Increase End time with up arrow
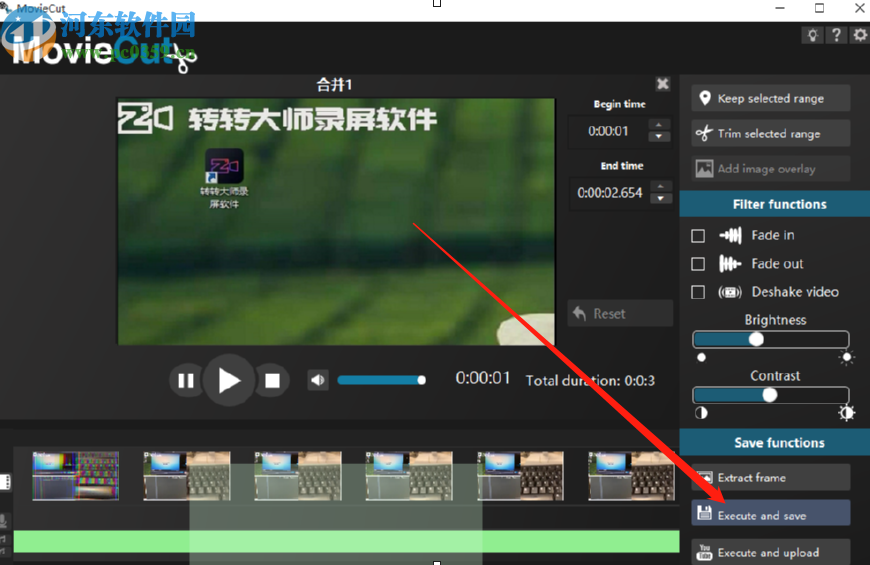 click(x=660, y=186)
